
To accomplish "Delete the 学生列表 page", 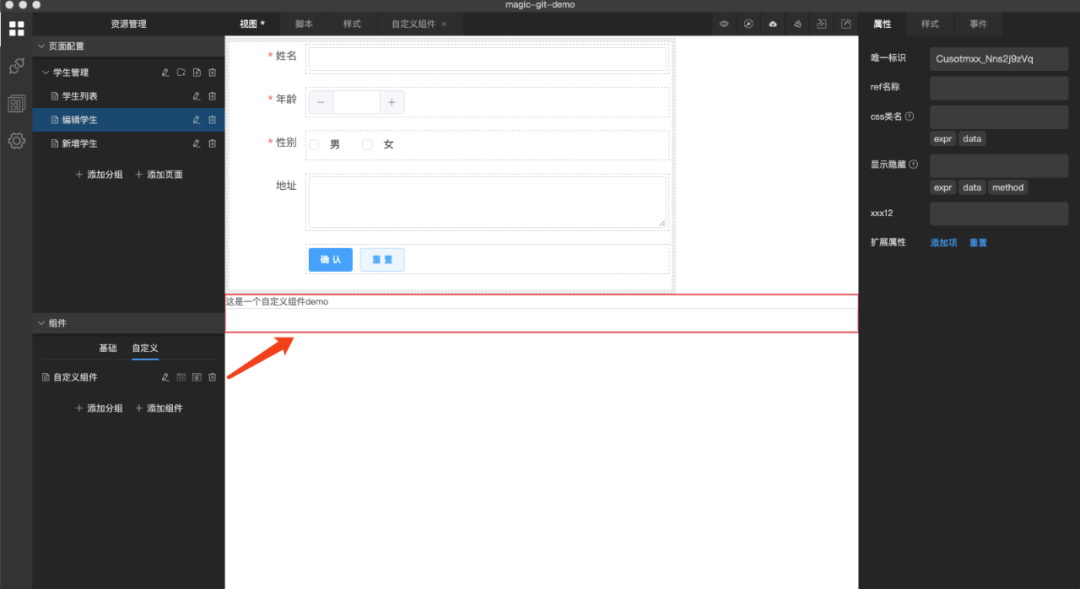I will [212, 96].
